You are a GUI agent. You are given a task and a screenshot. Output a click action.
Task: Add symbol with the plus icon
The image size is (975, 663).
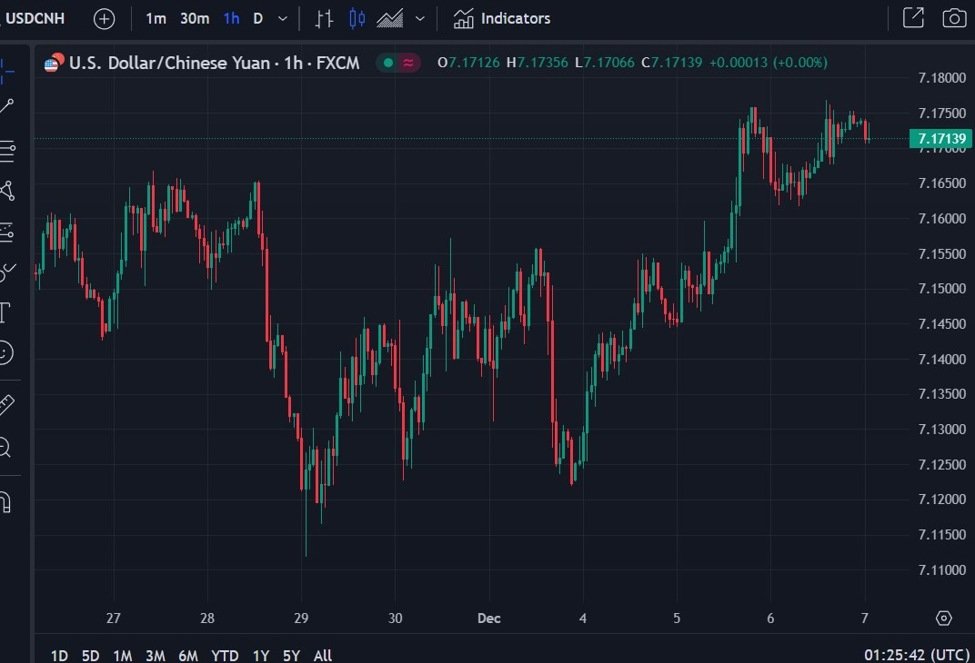104,18
